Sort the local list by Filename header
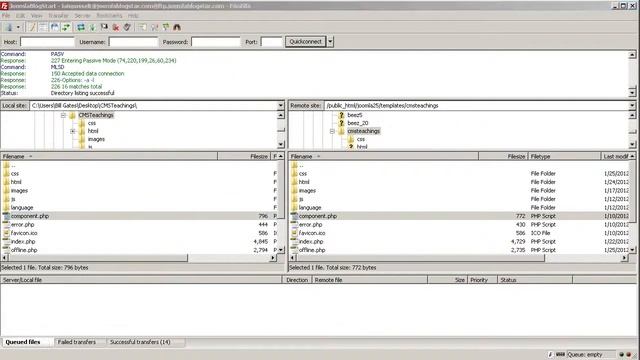Image resolution: width=640 pixels, height=360 pixels. tap(109, 156)
